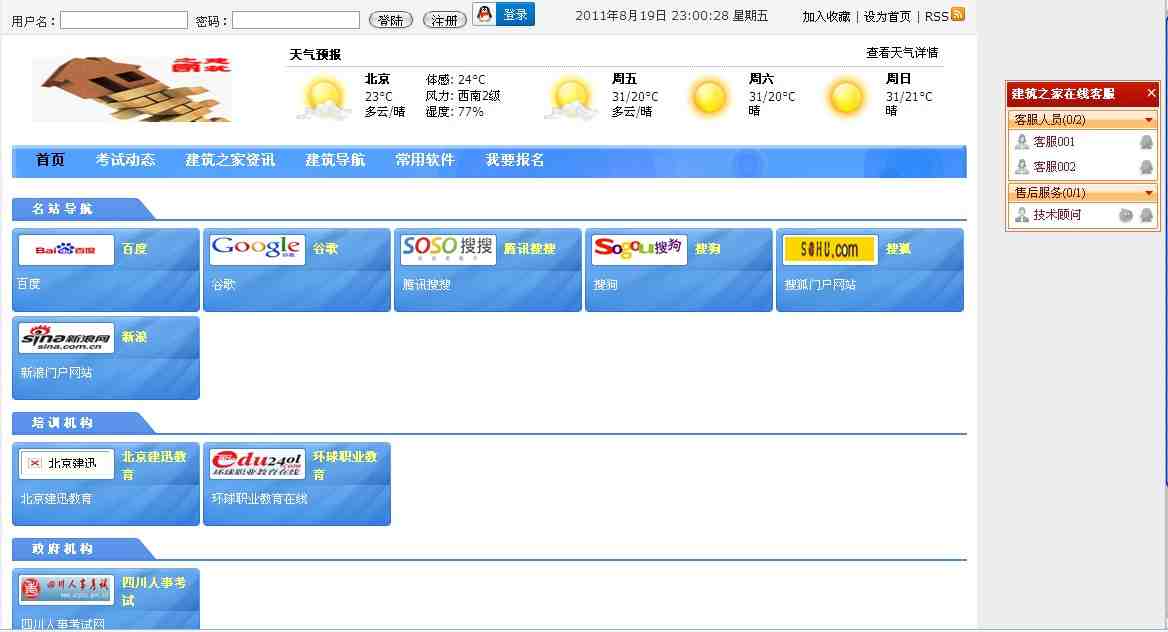Click the 名站导航 section heading
Screen dimensions: 1168x632
pyautogui.click(x=62, y=209)
